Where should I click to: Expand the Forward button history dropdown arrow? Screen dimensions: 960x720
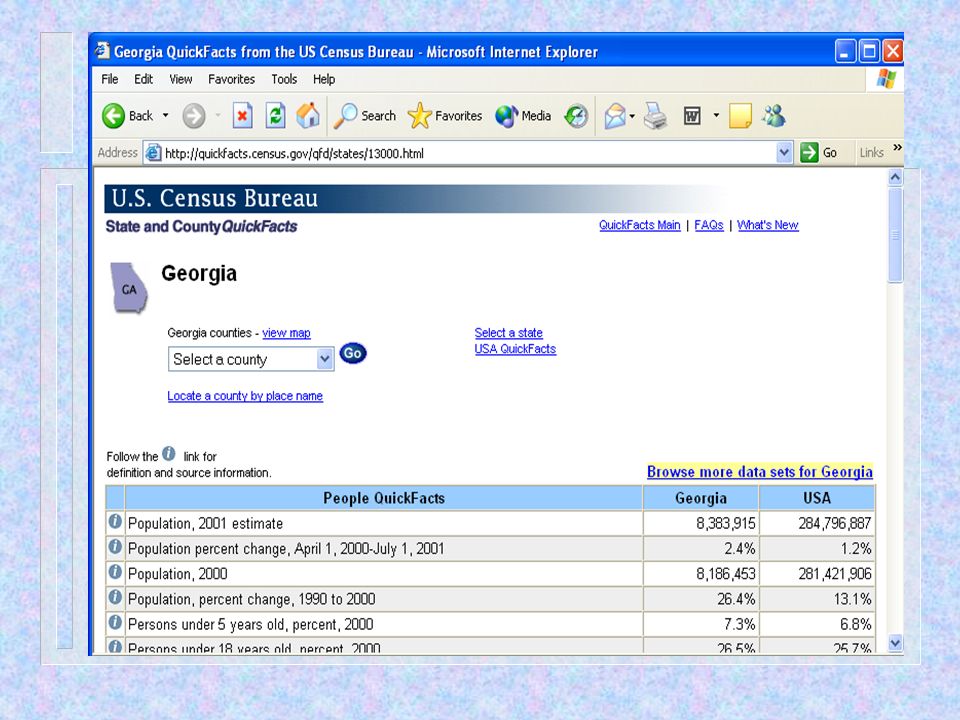[218, 116]
